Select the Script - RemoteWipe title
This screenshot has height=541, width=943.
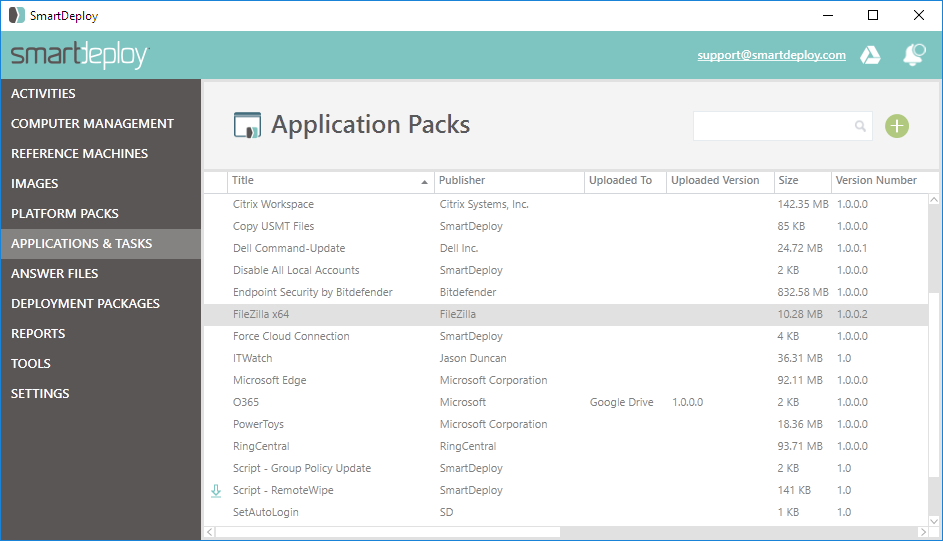[283, 491]
